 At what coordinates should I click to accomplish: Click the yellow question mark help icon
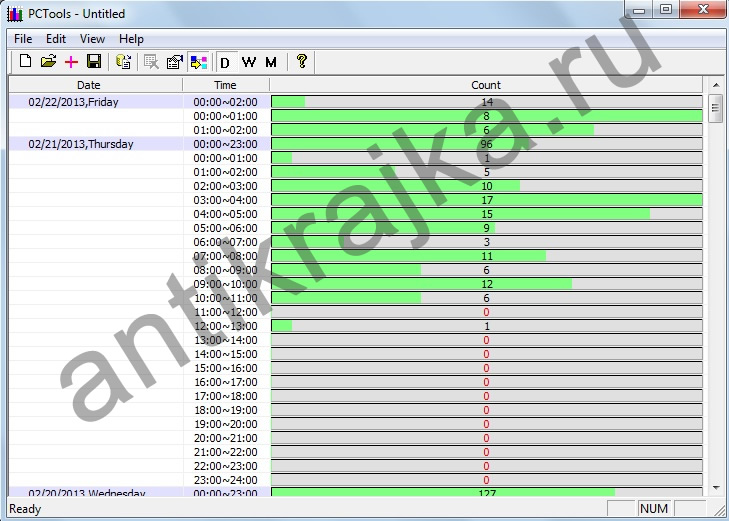301,62
